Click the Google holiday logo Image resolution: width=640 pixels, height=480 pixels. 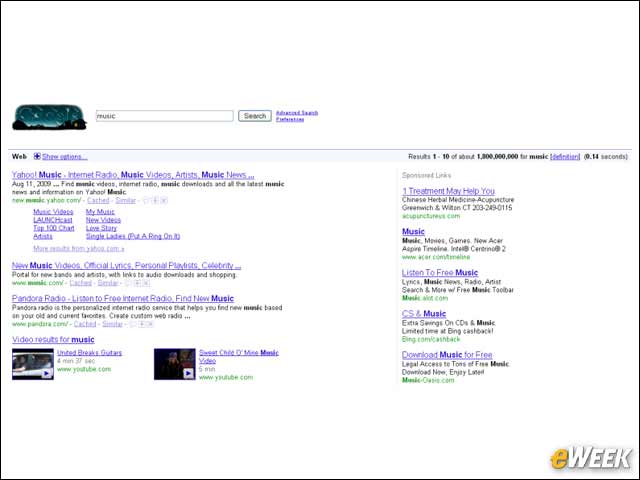49,117
